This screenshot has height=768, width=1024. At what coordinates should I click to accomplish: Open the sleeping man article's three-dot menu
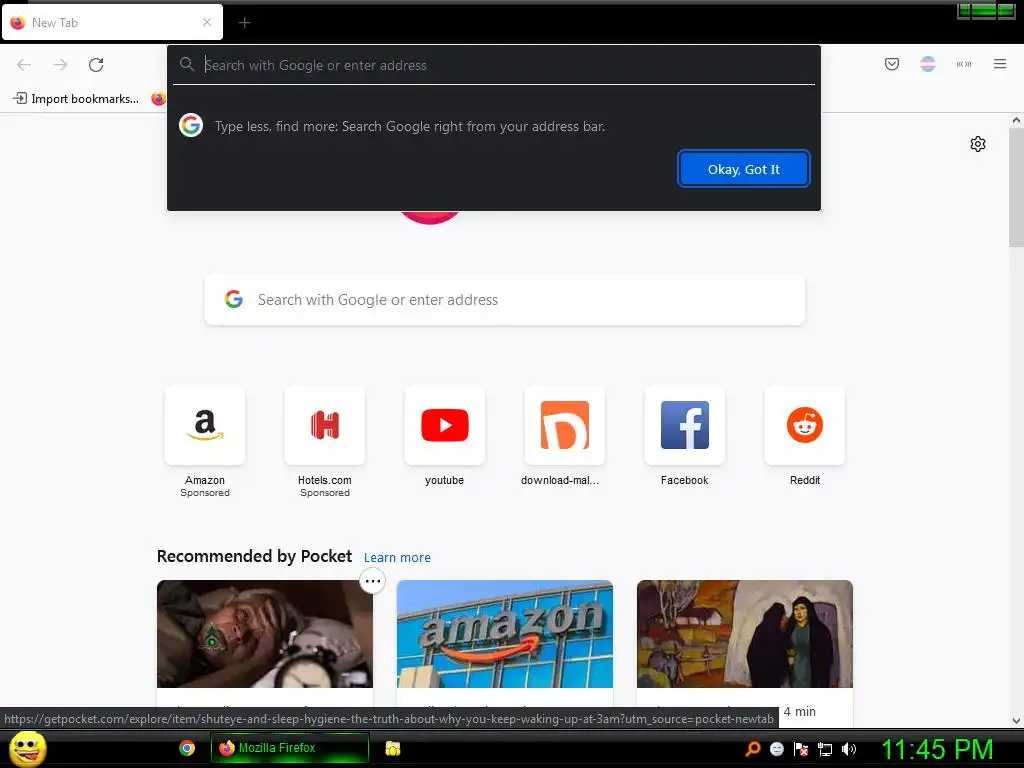(372, 581)
